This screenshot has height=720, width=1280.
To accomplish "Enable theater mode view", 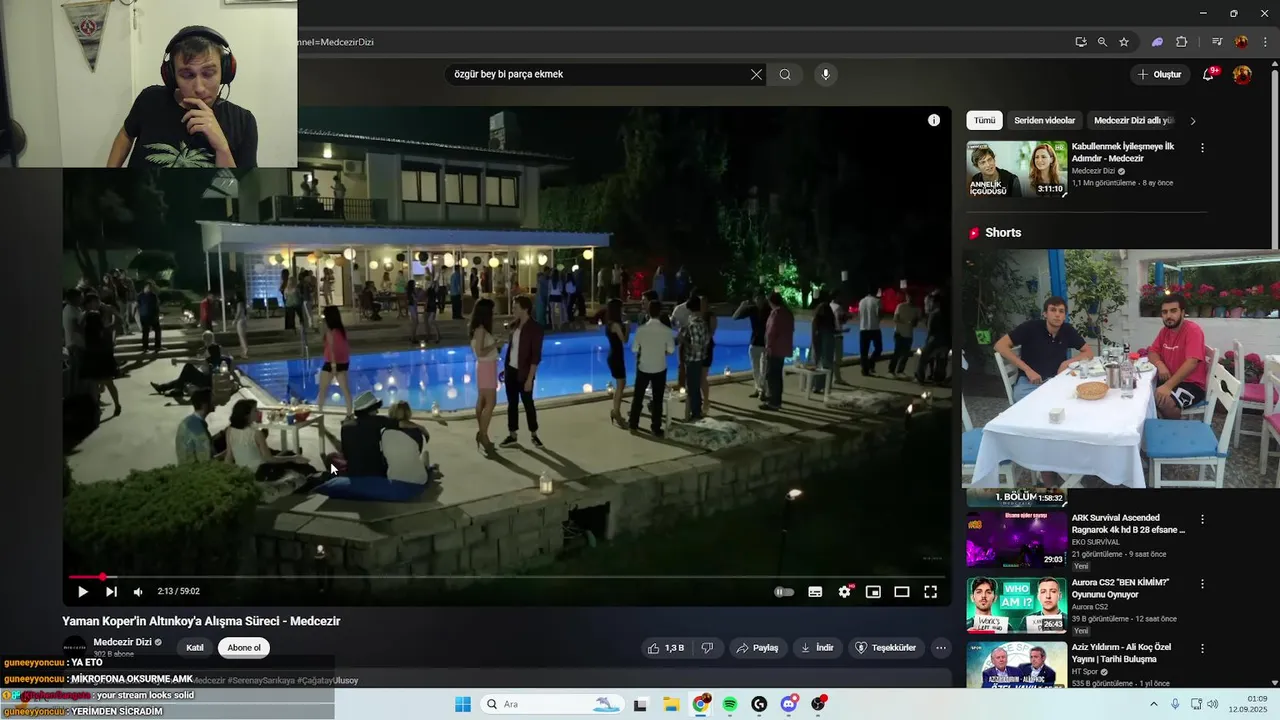I will [901, 592].
